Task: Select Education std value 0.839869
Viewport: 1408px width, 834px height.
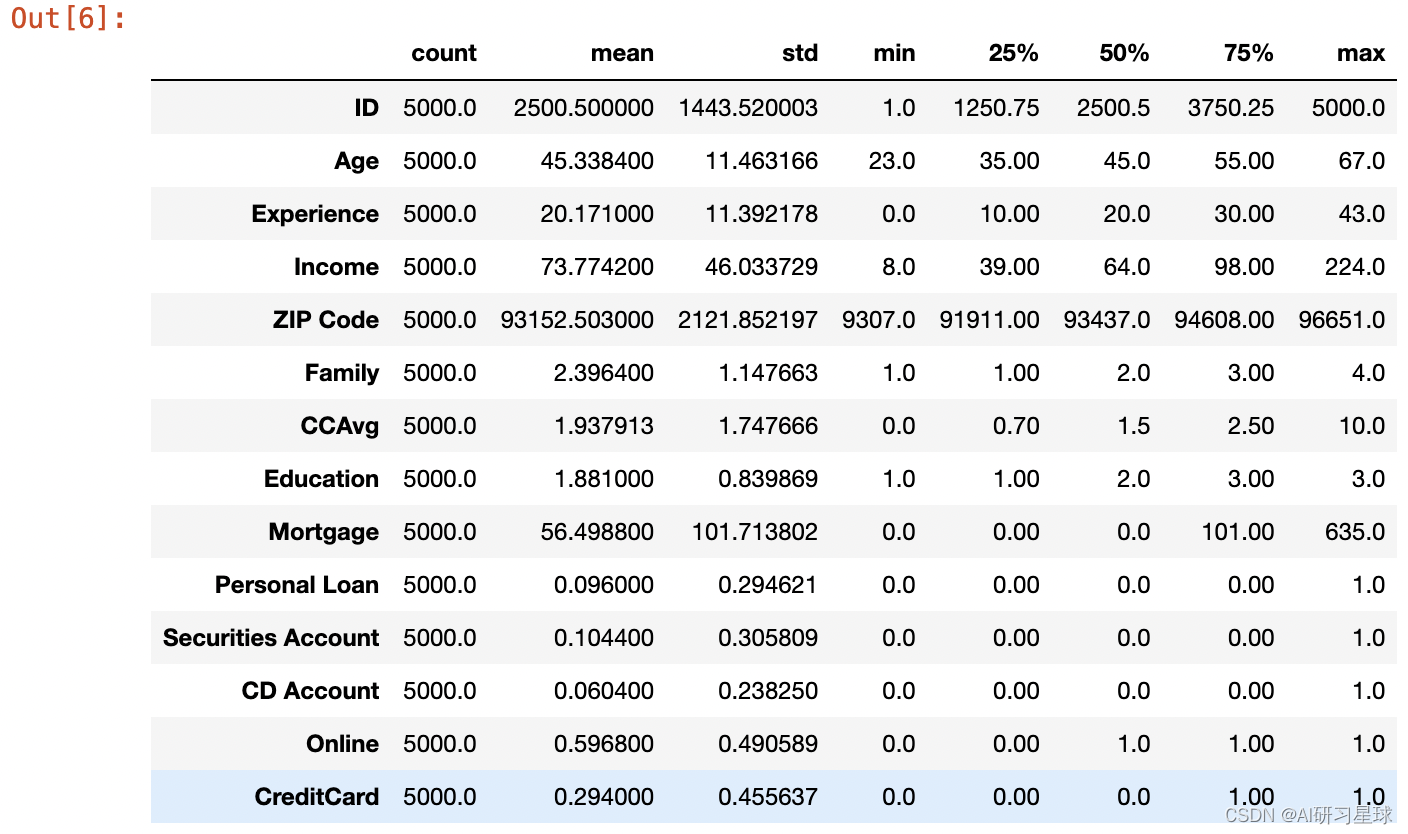Action: [x=768, y=479]
